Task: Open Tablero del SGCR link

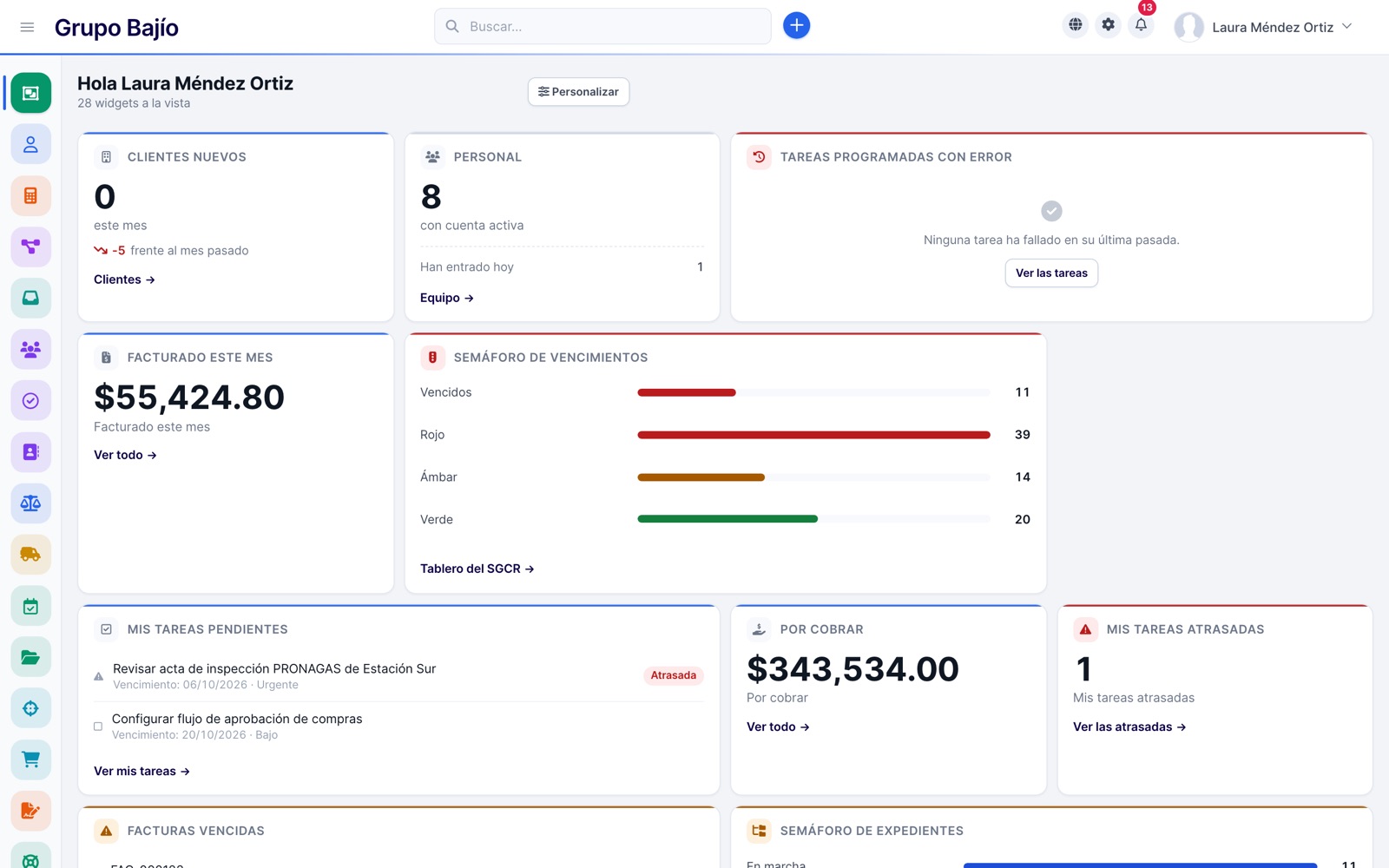Action: [477, 569]
